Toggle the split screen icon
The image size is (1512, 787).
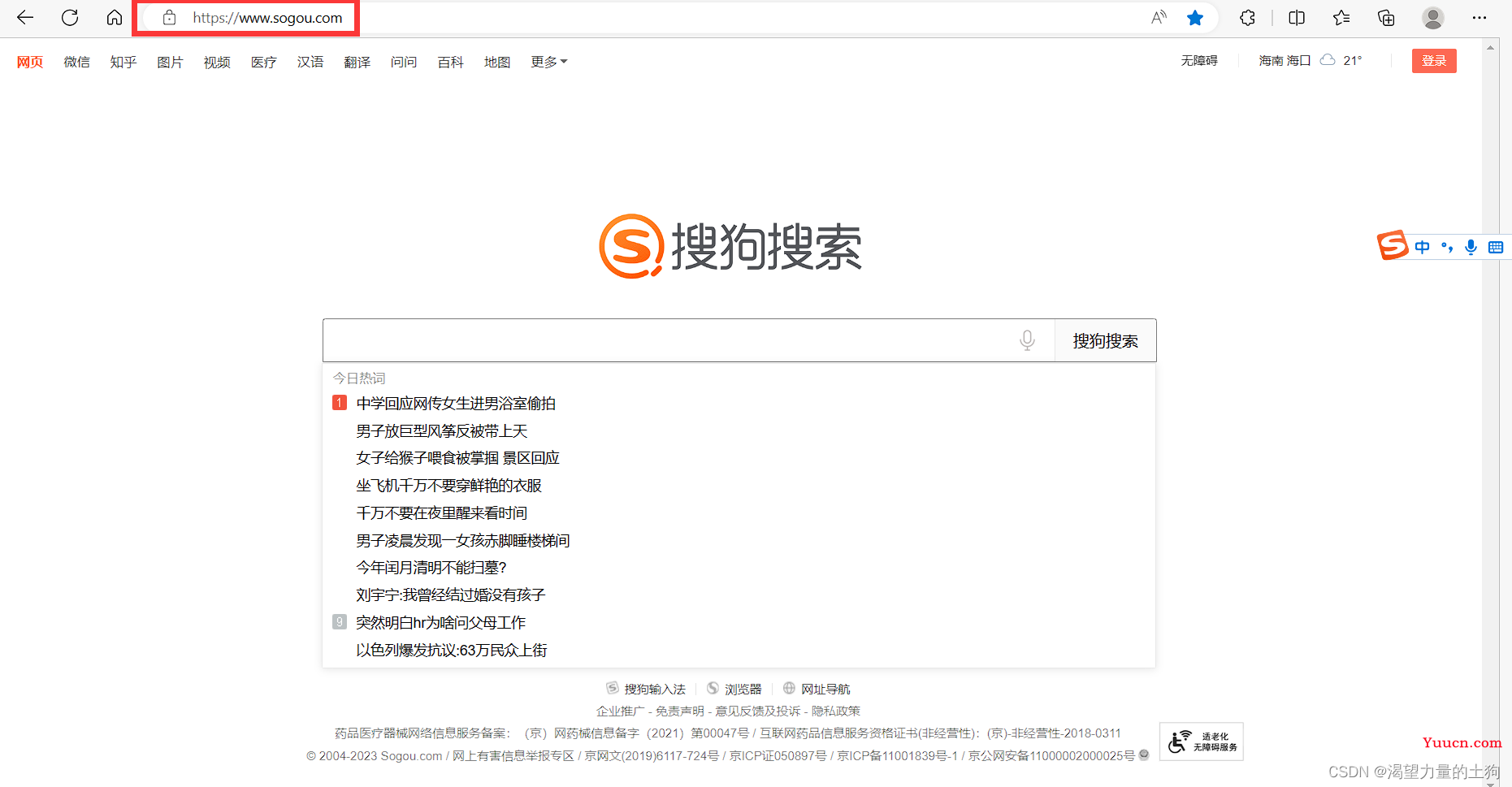pyautogui.click(x=1297, y=18)
